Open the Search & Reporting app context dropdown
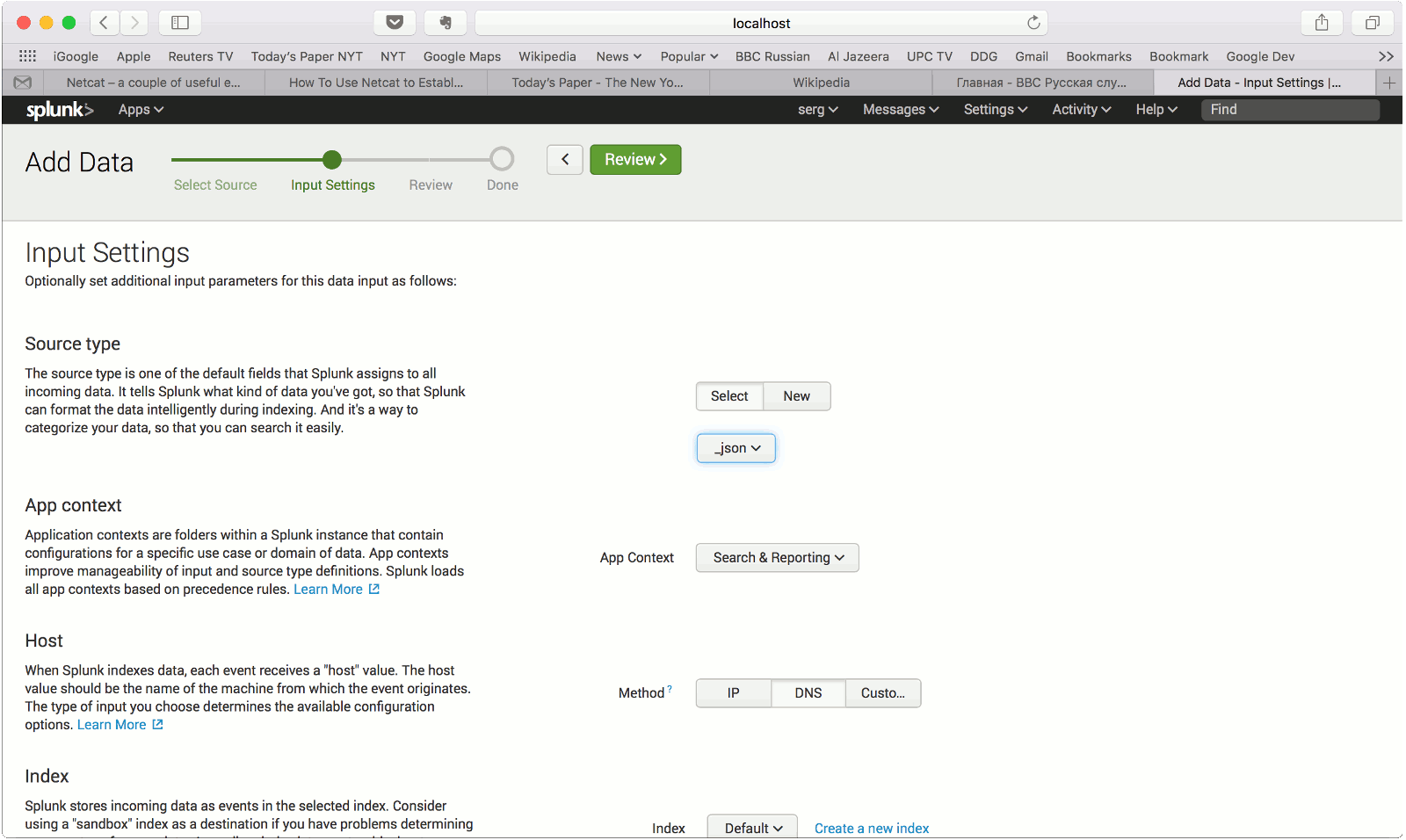 [778, 558]
